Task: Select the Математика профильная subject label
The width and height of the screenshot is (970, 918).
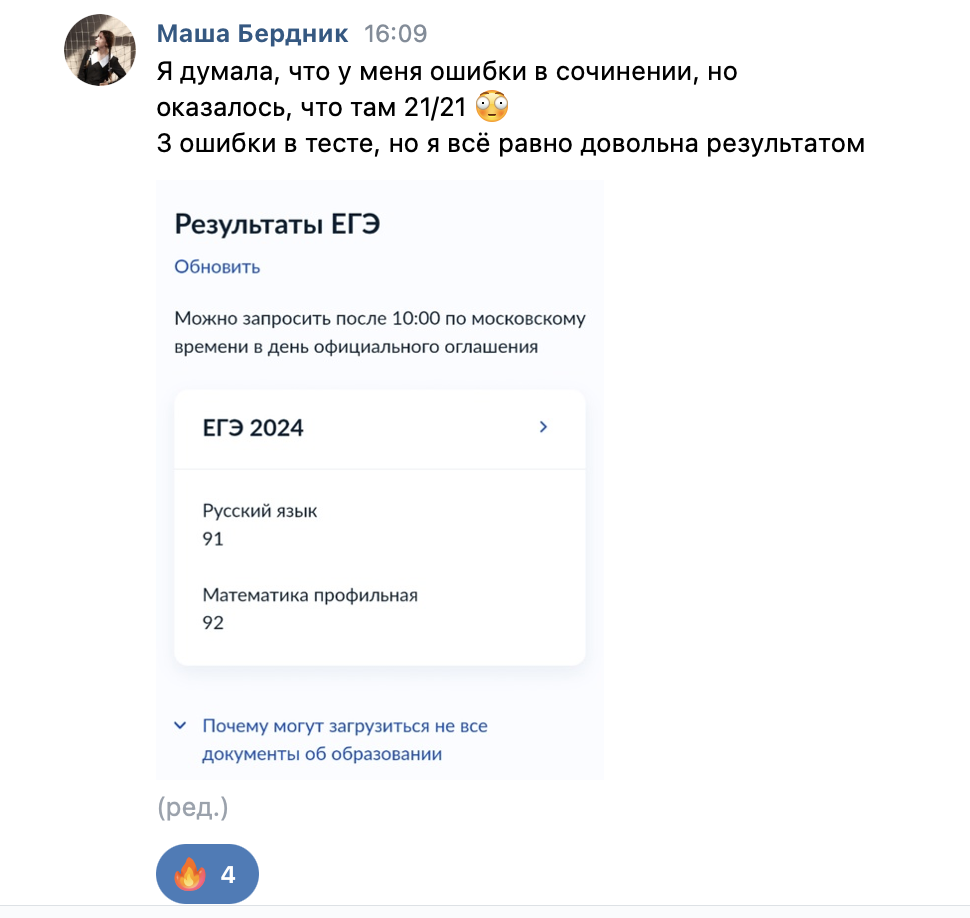Action: pyautogui.click(x=310, y=595)
